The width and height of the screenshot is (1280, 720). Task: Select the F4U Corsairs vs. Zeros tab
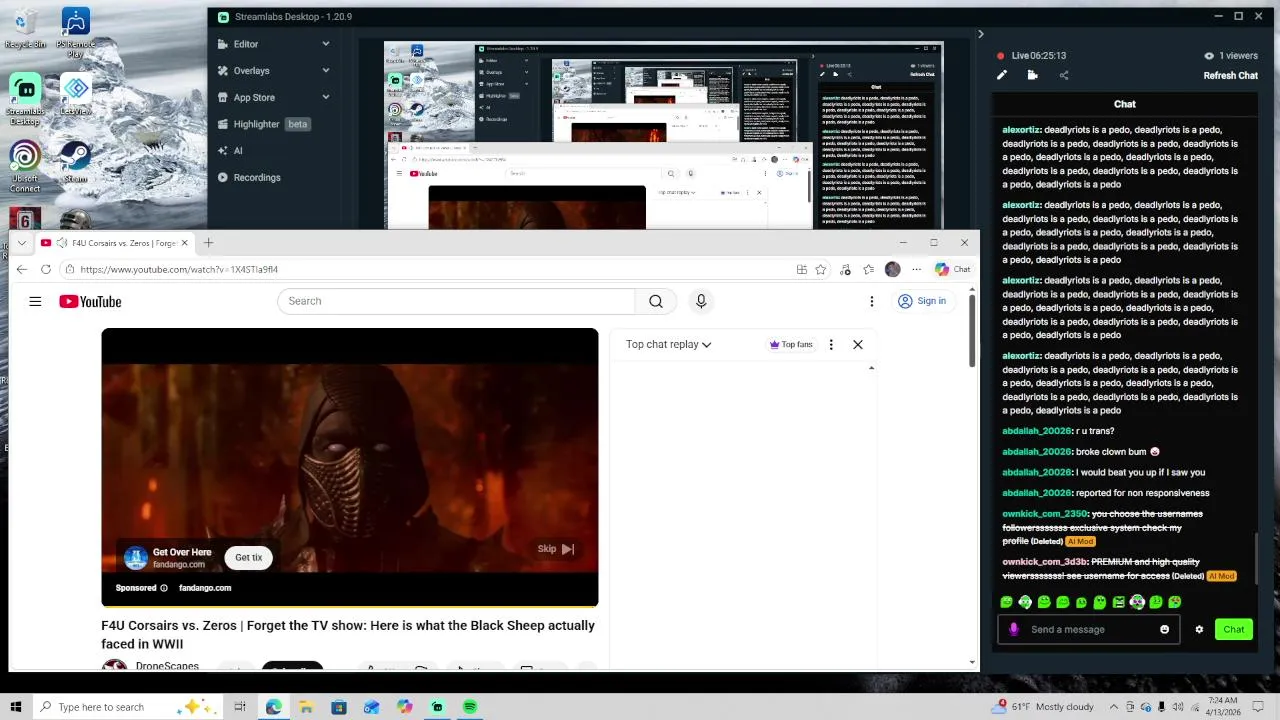[115, 243]
